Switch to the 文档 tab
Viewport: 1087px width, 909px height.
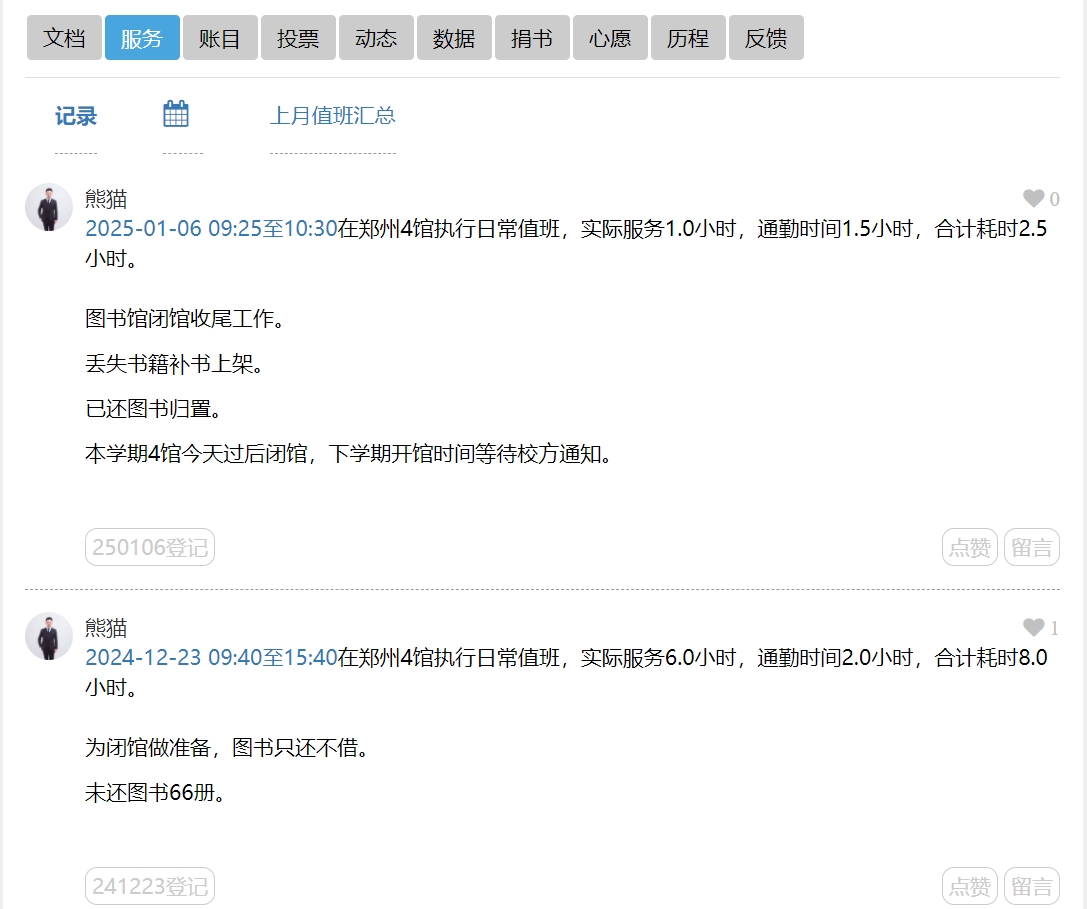click(64, 39)
